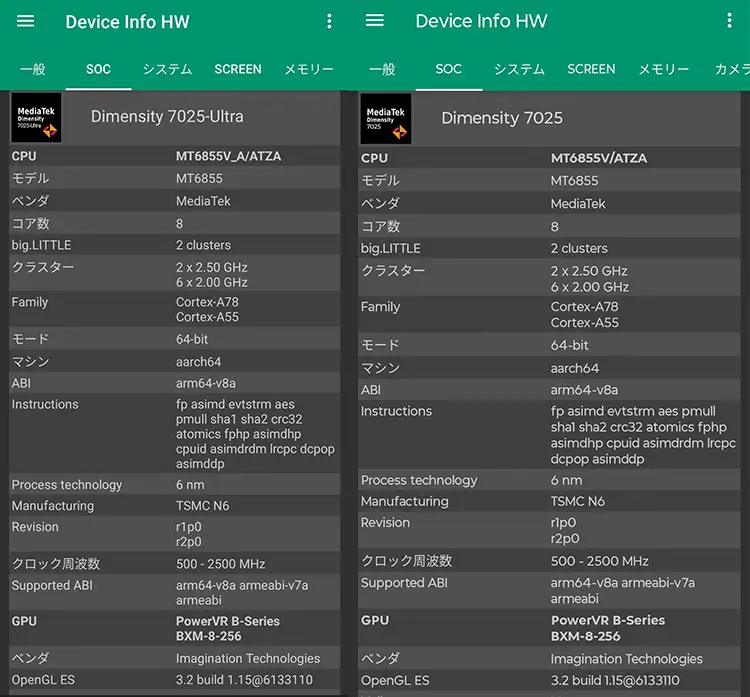Switch to システム tab in left panel

pyautogui.click(x=167, y=69)
